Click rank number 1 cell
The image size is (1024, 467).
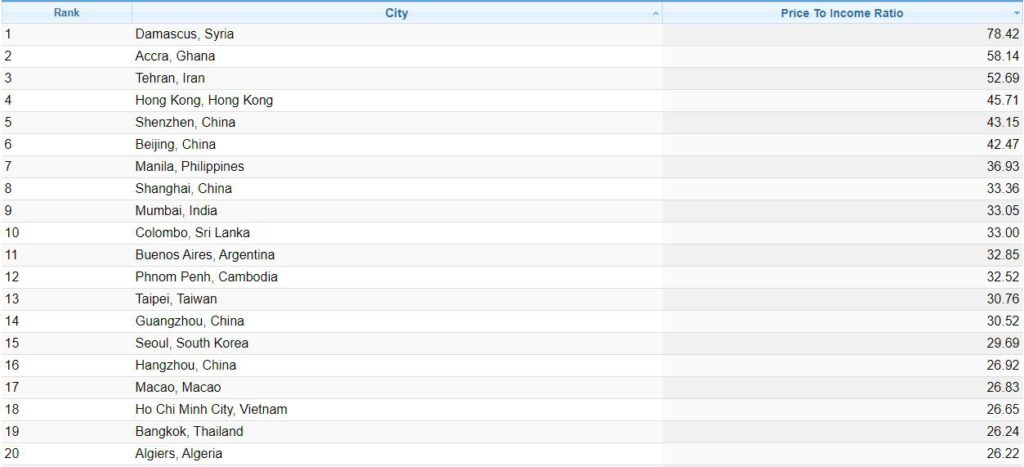(67, 35)
